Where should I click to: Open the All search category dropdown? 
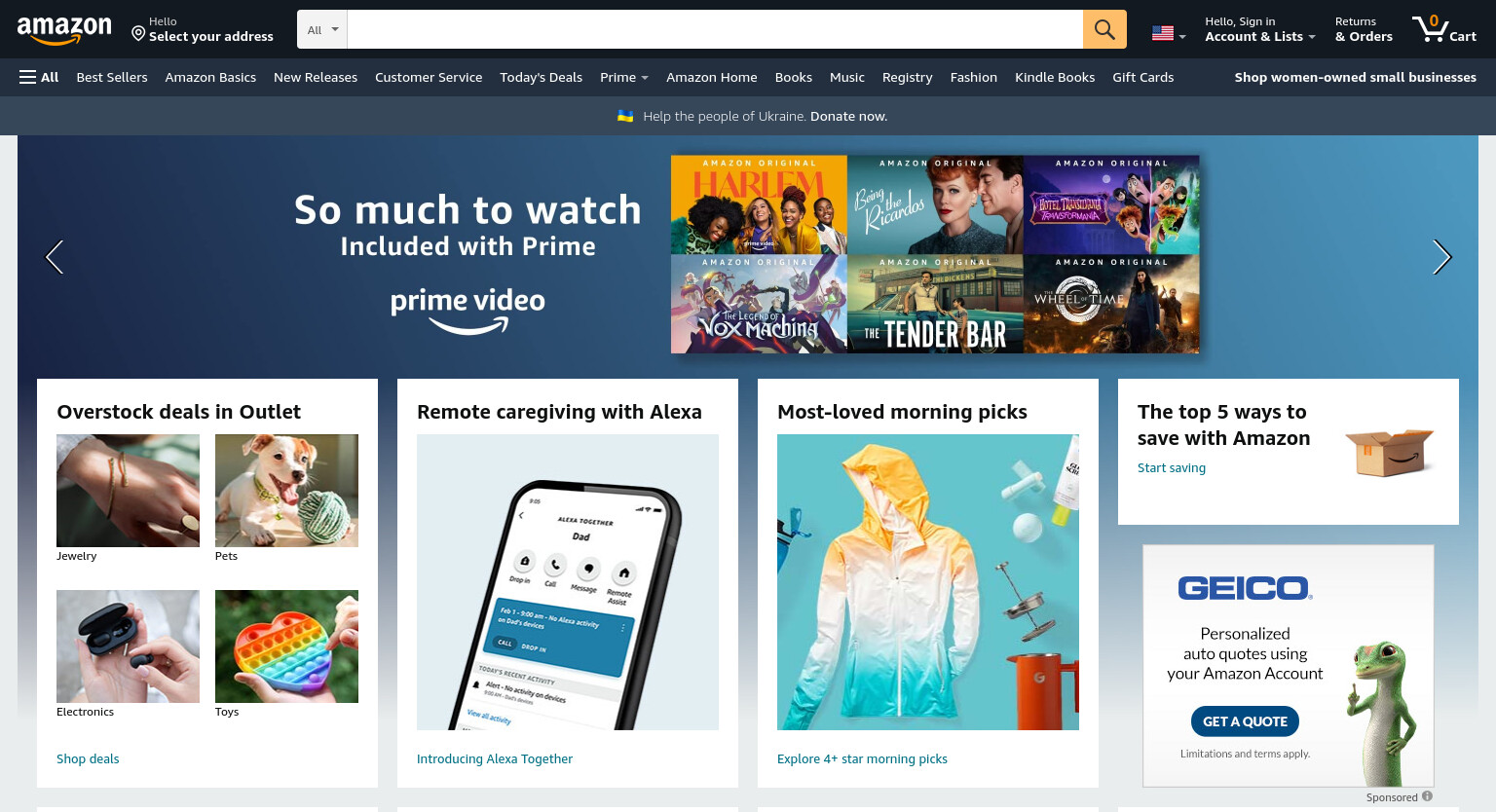(x=322, y=29)
